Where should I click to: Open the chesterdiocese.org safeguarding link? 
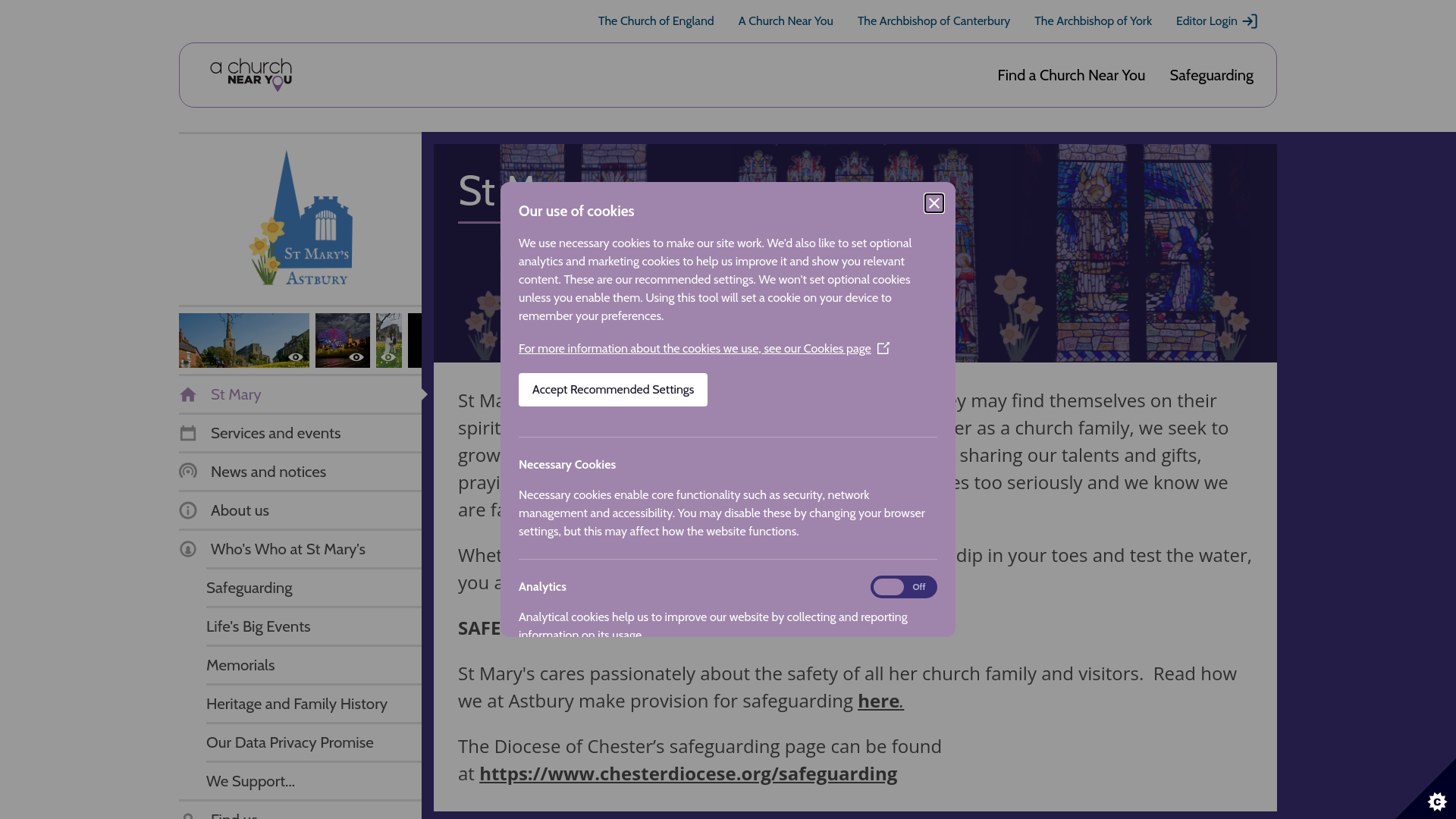(688, 774)
